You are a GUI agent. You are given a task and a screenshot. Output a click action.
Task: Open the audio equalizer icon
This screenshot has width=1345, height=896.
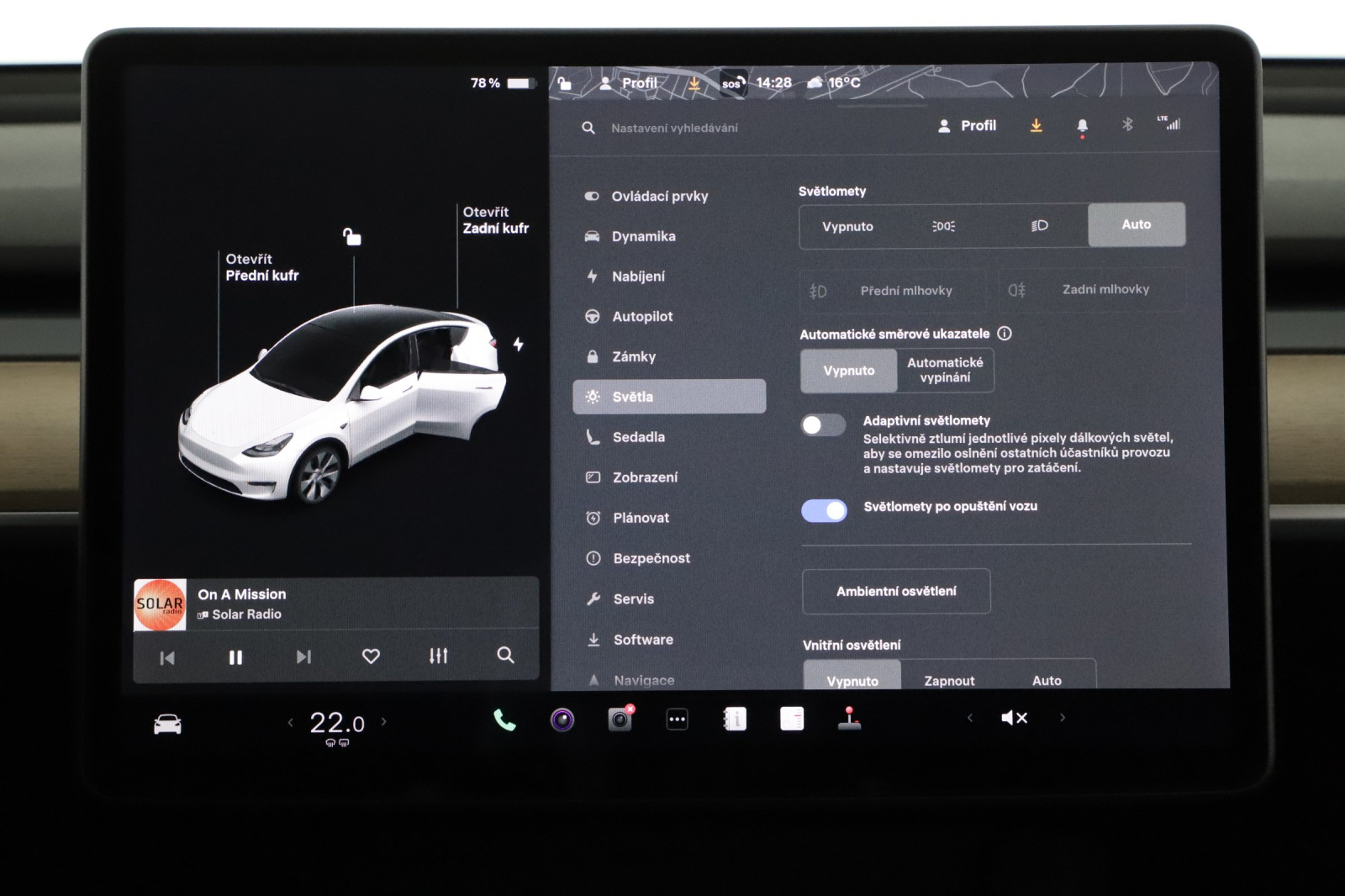pos(438,656)
